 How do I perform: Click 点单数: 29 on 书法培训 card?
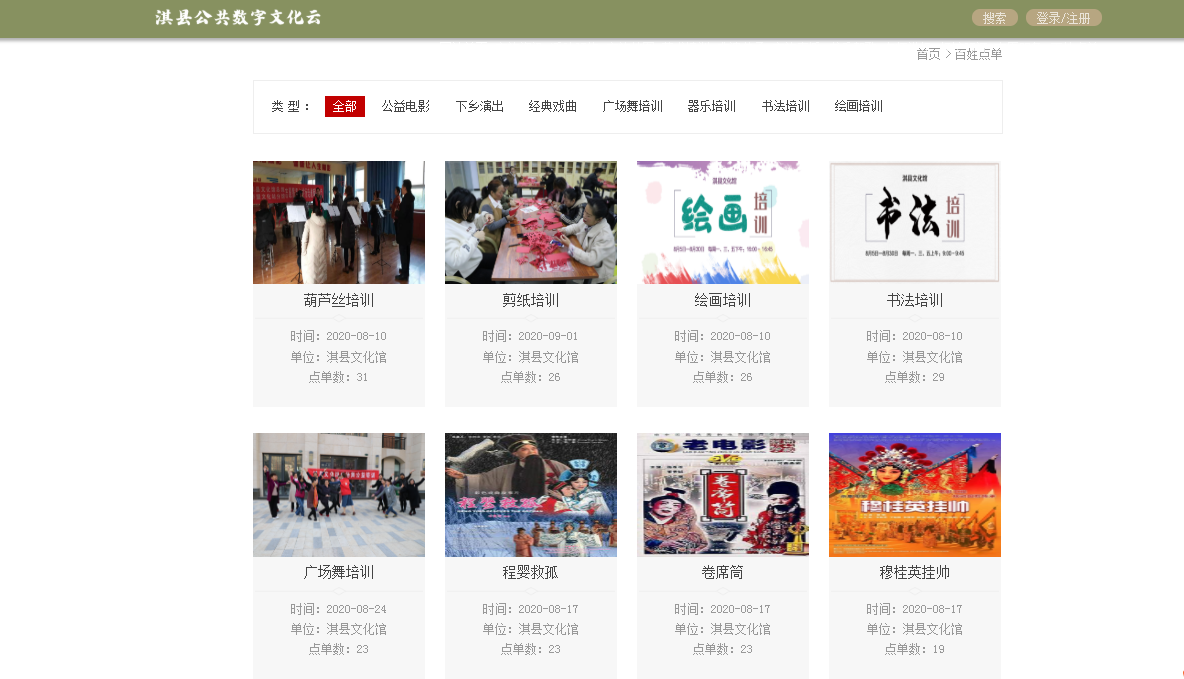[914, 377]
